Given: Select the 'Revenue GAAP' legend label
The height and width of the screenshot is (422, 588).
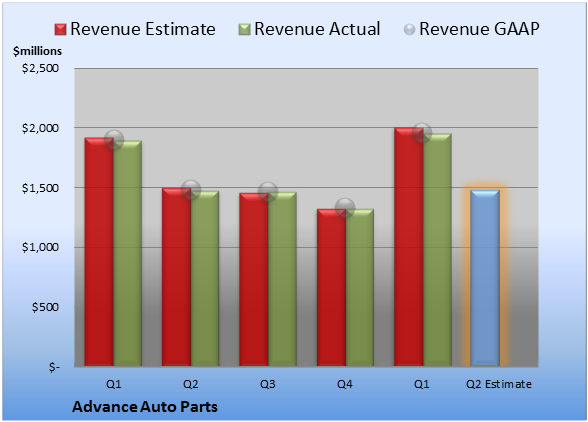Looking at the screenshot, I should point(479,29).
